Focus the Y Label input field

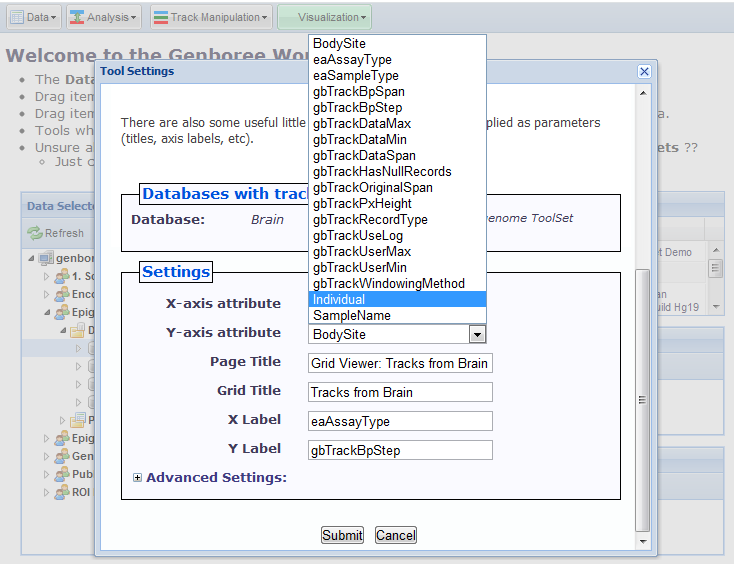(400, 450)
